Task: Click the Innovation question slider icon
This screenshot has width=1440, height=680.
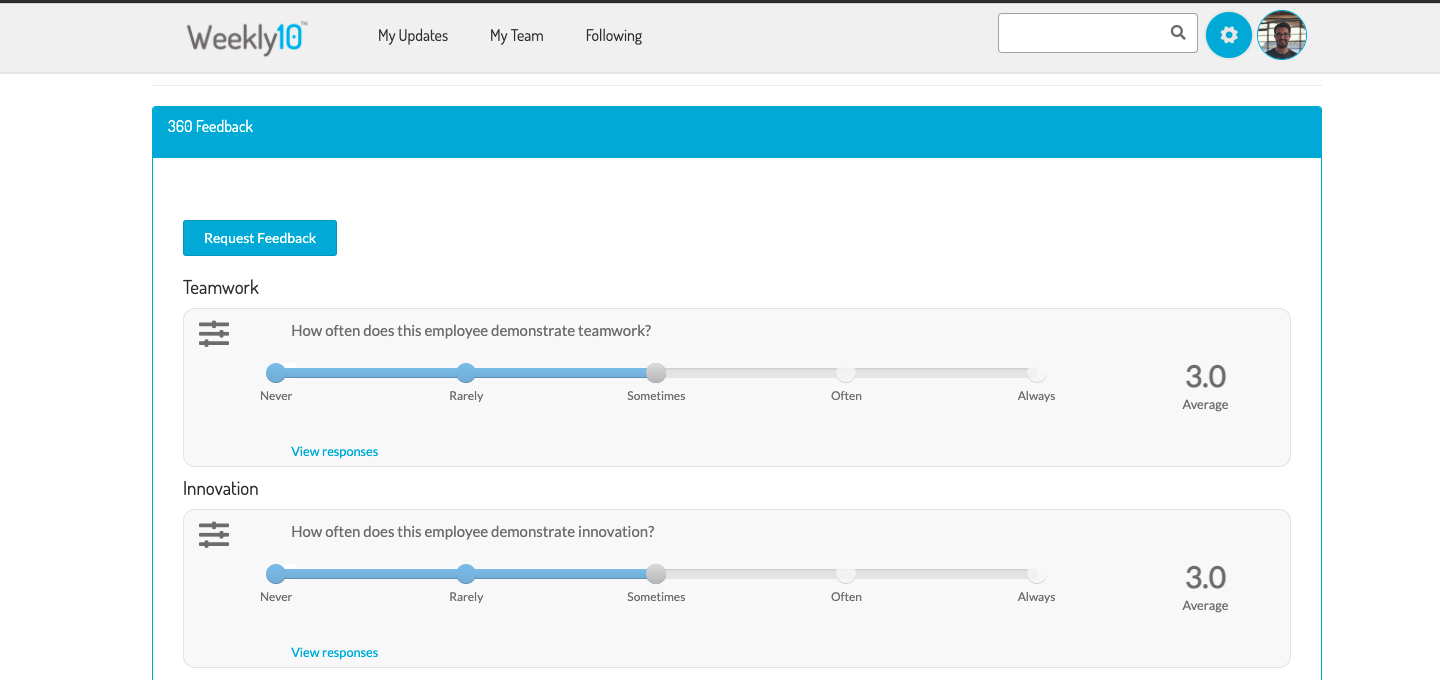Action: point(214,535)
